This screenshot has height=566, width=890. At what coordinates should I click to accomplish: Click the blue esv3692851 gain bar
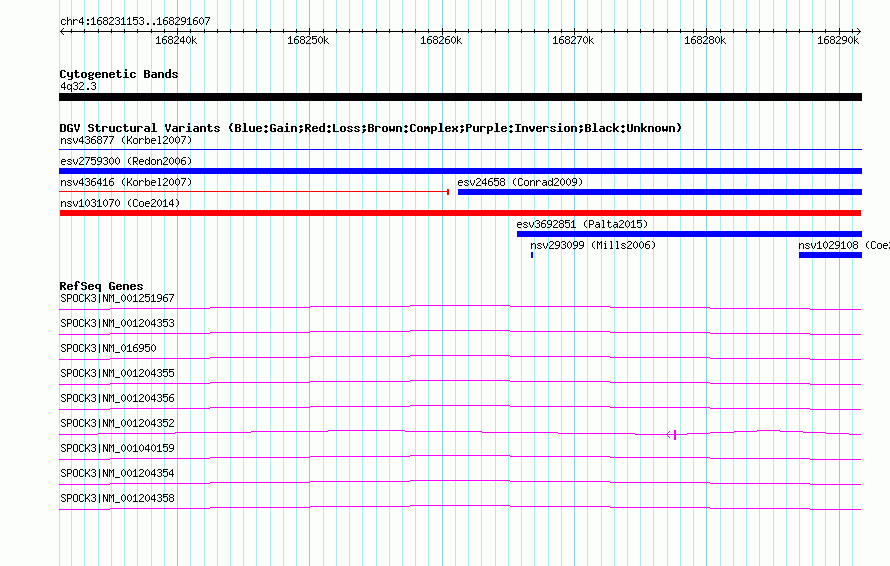[x=689, y=234]
